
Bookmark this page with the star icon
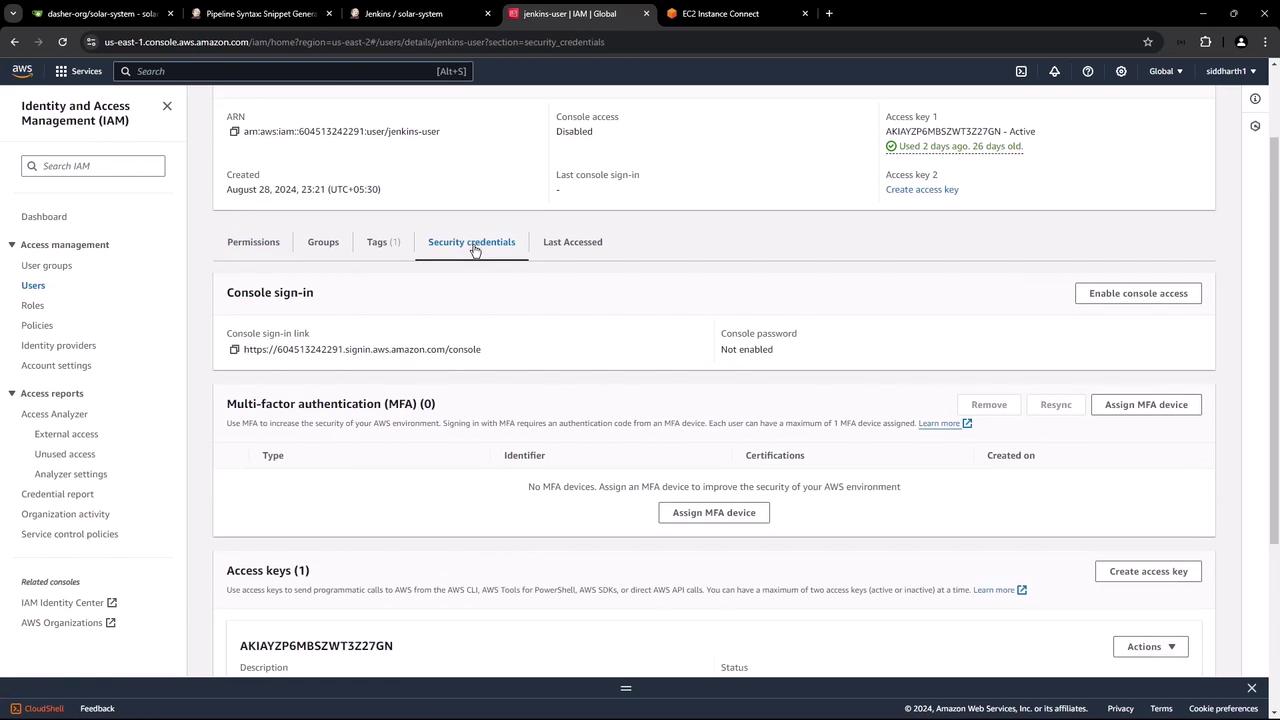coord(1148,42)
